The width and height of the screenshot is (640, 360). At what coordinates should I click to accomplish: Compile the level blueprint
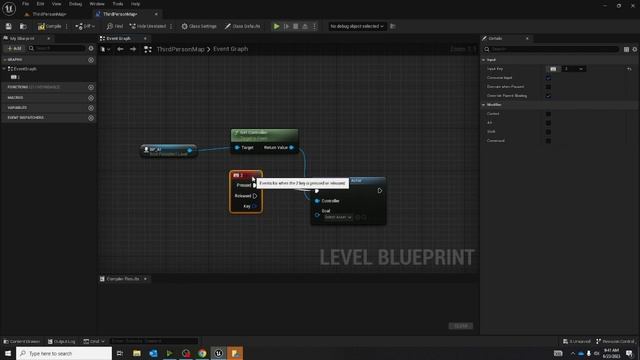pos(49,26)
